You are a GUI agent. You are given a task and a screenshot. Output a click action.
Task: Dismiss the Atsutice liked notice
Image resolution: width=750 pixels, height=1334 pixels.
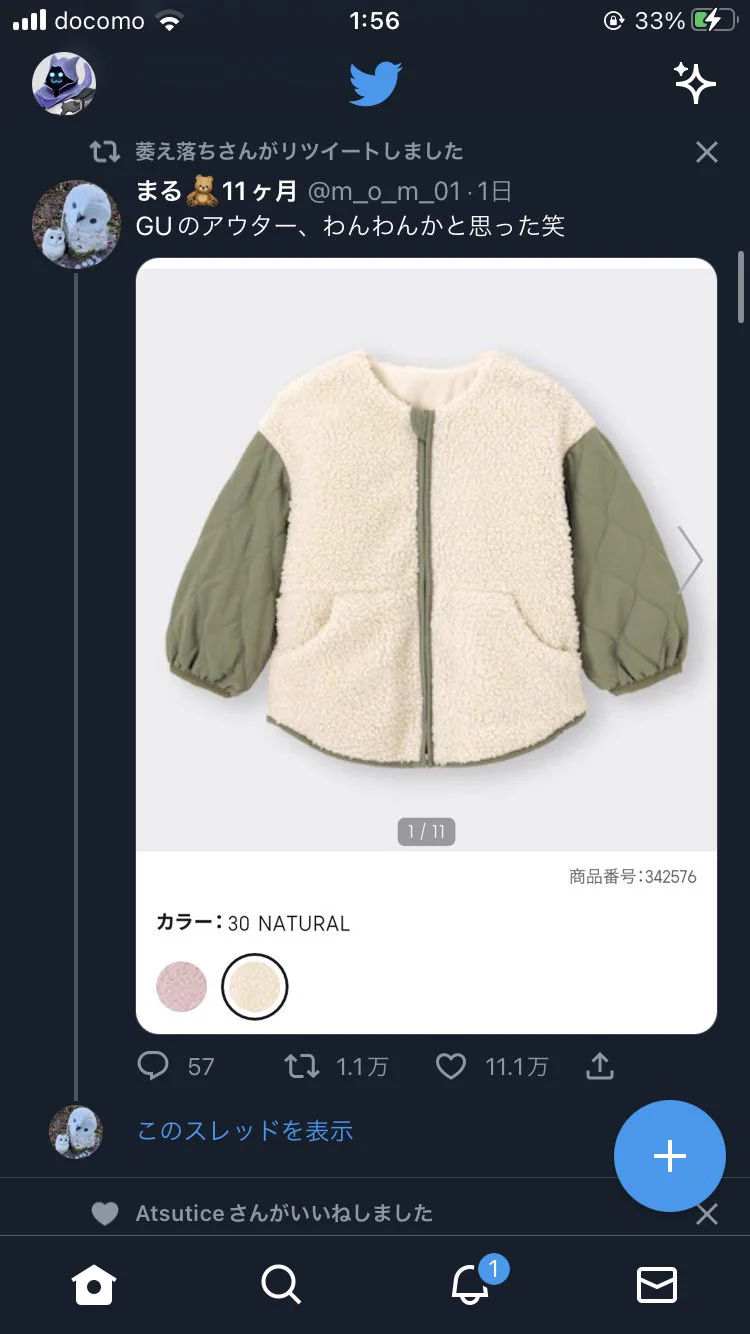click(707, 1214)
